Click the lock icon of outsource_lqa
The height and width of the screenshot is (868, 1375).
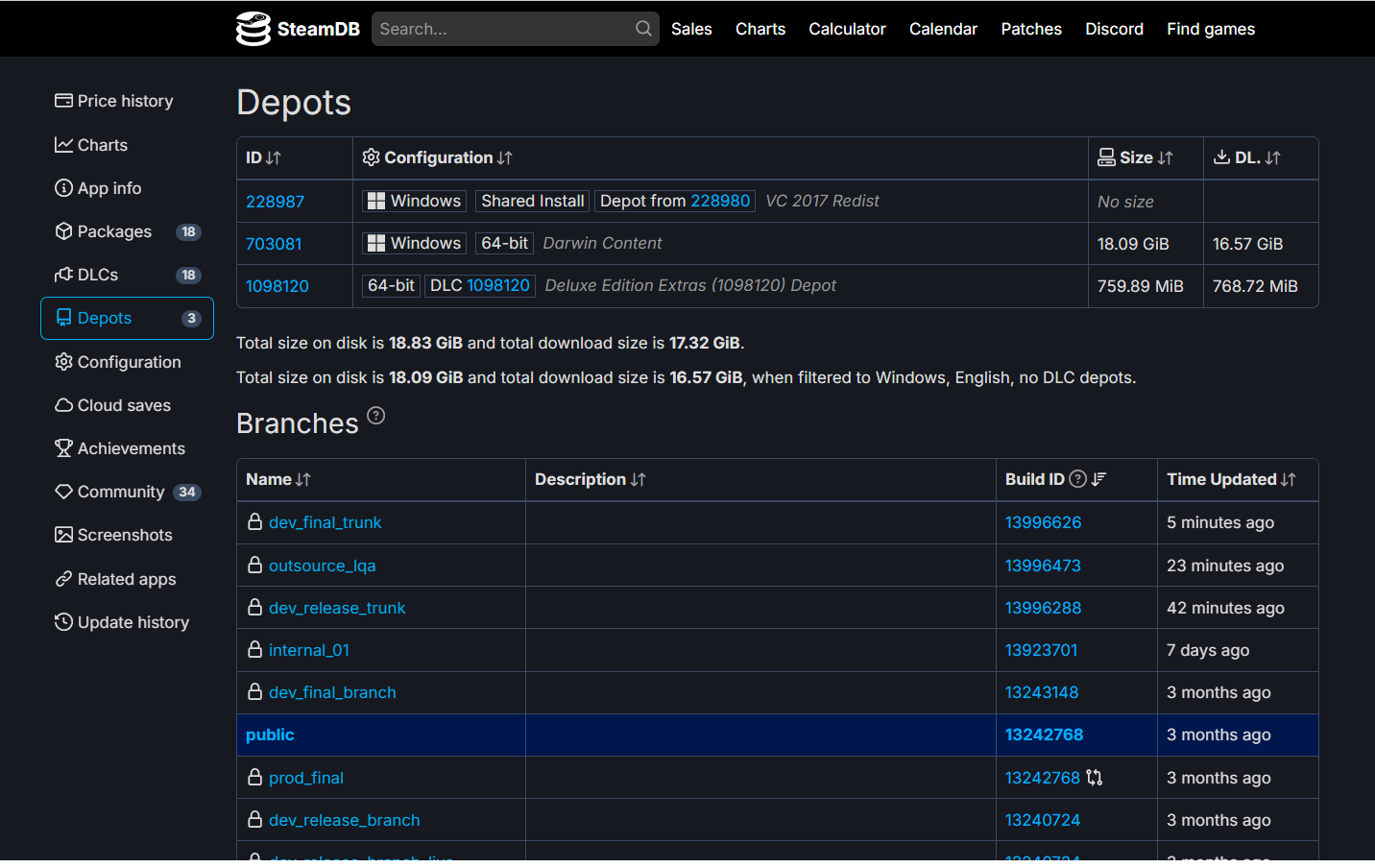tap(255, 565)
